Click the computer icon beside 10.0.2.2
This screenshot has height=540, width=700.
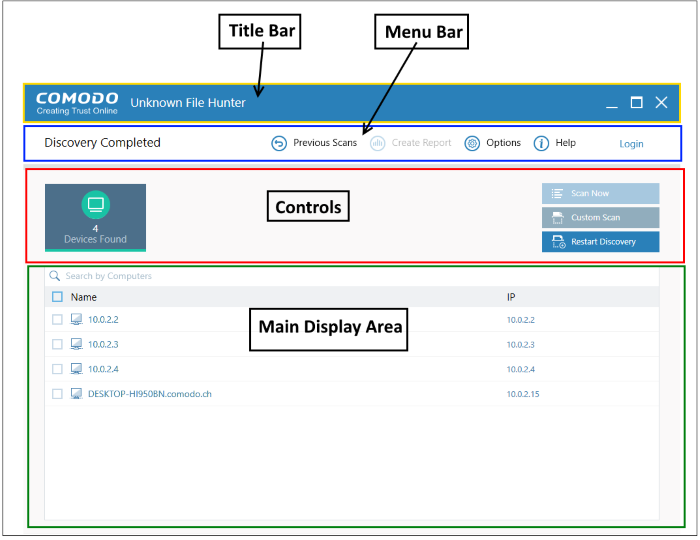pos(76,319)
